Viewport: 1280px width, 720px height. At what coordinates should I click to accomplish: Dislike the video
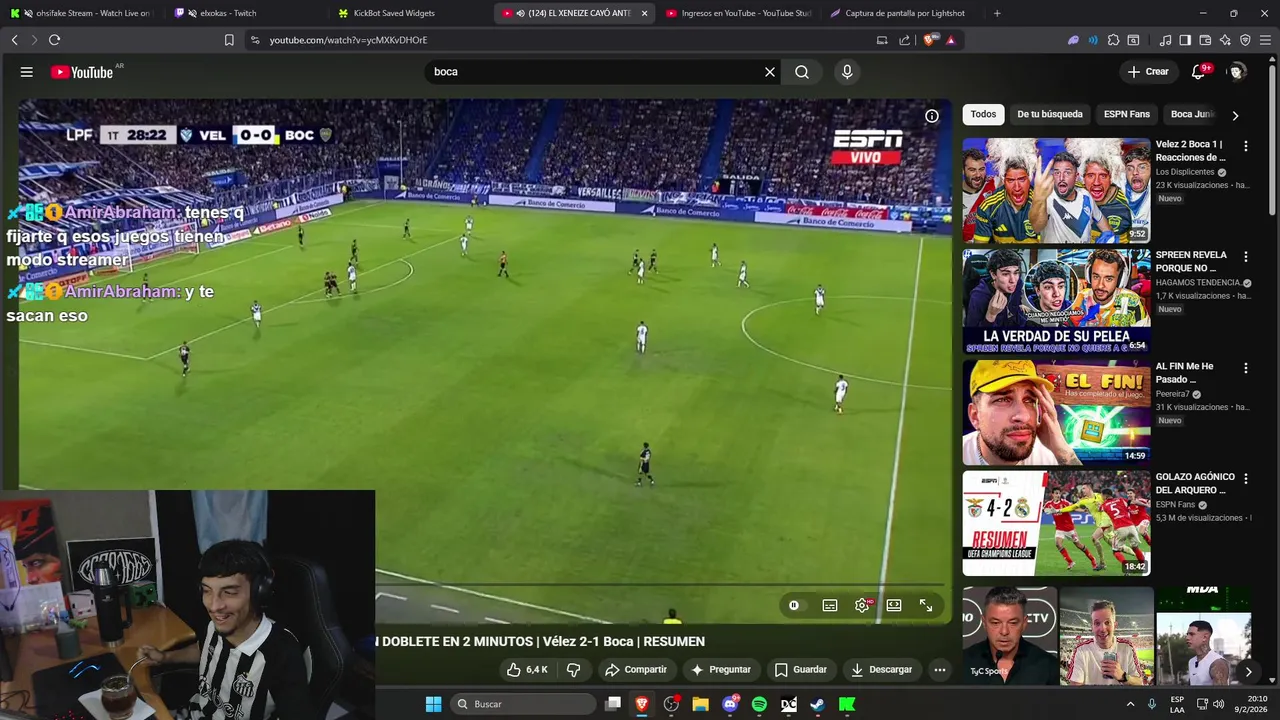(574, 669)
